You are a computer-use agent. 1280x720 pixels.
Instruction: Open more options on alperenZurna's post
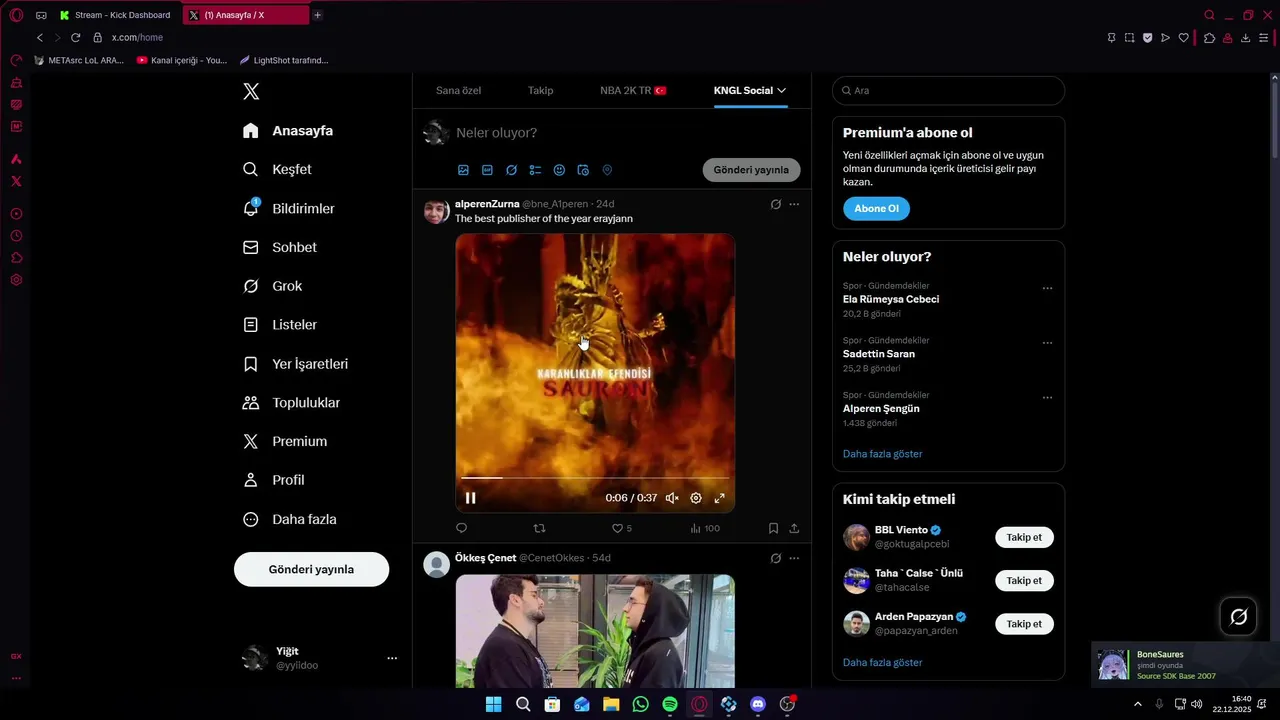(x=794, y=204)
